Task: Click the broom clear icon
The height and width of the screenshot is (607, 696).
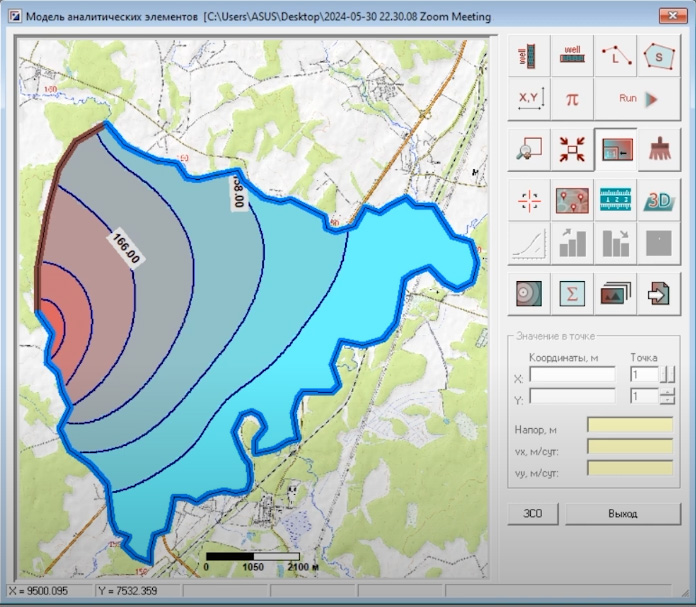Action: pos(659,150)
